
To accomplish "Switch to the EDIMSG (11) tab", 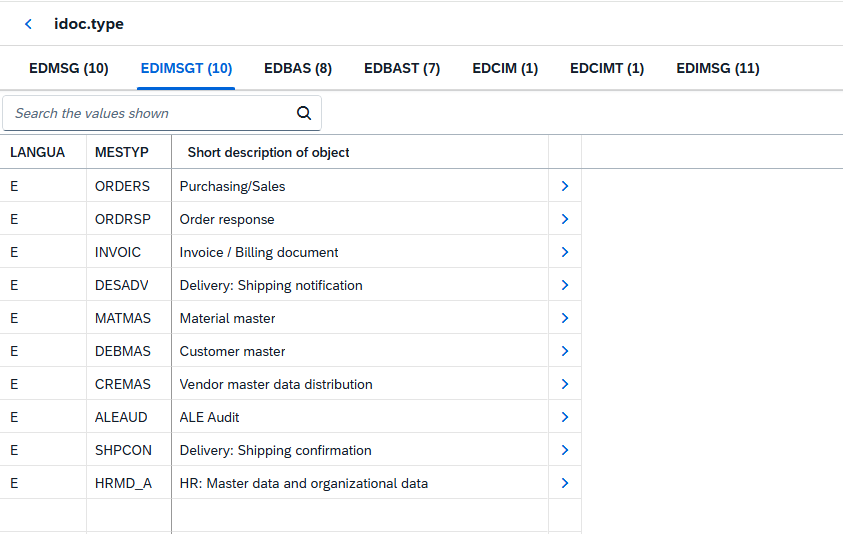I will [718, 68].
